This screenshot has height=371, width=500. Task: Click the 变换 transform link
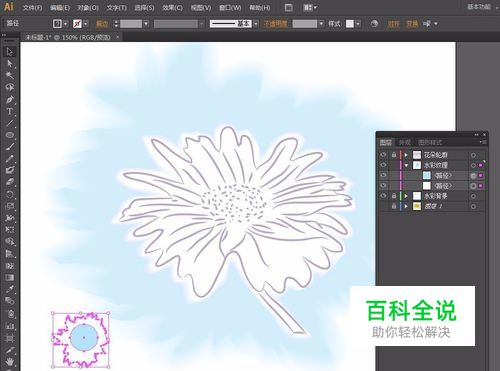[x=412, y=24]
